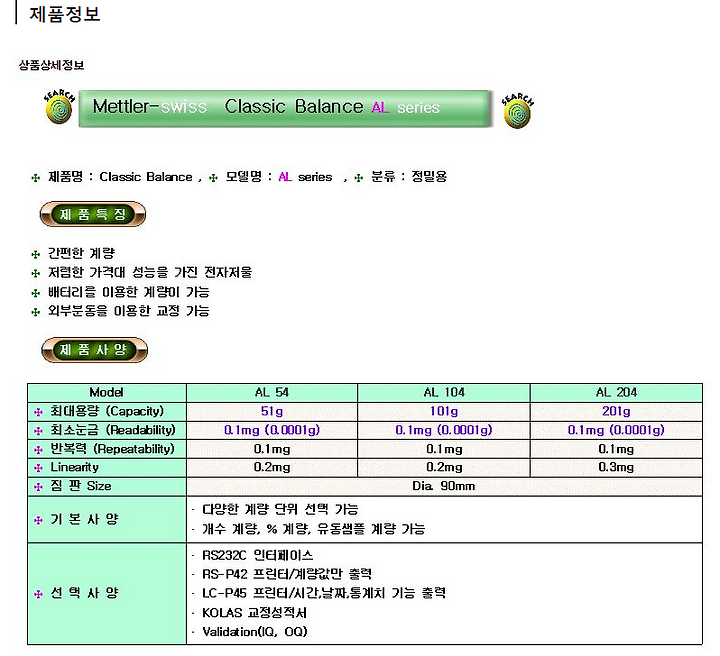Click the AL 204 linearity value 0.3mg
Screen dimensions: 720x656
[616, 467]
